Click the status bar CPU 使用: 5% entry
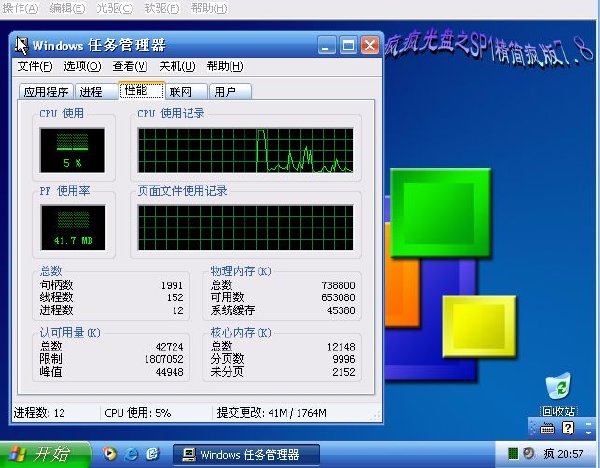Viewport: 600px width, 468px height. click(x=137, y=413)
